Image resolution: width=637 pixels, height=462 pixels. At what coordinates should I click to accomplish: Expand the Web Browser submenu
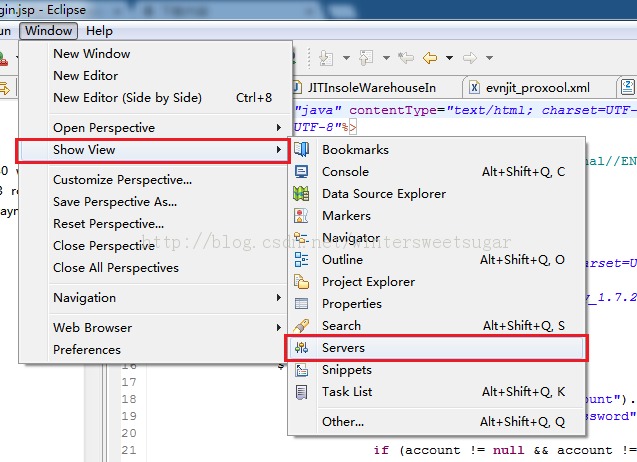166,328
